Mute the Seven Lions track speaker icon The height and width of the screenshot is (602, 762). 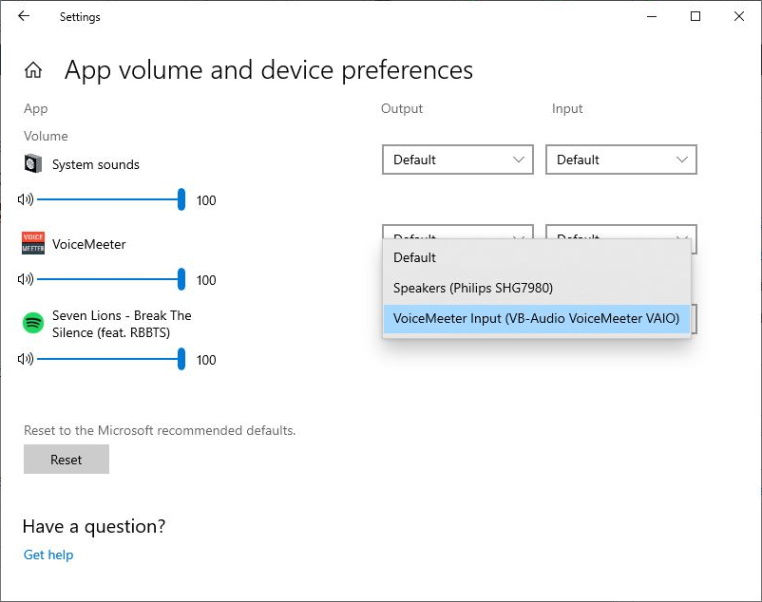pyautogui.click(x=25, y=359)
